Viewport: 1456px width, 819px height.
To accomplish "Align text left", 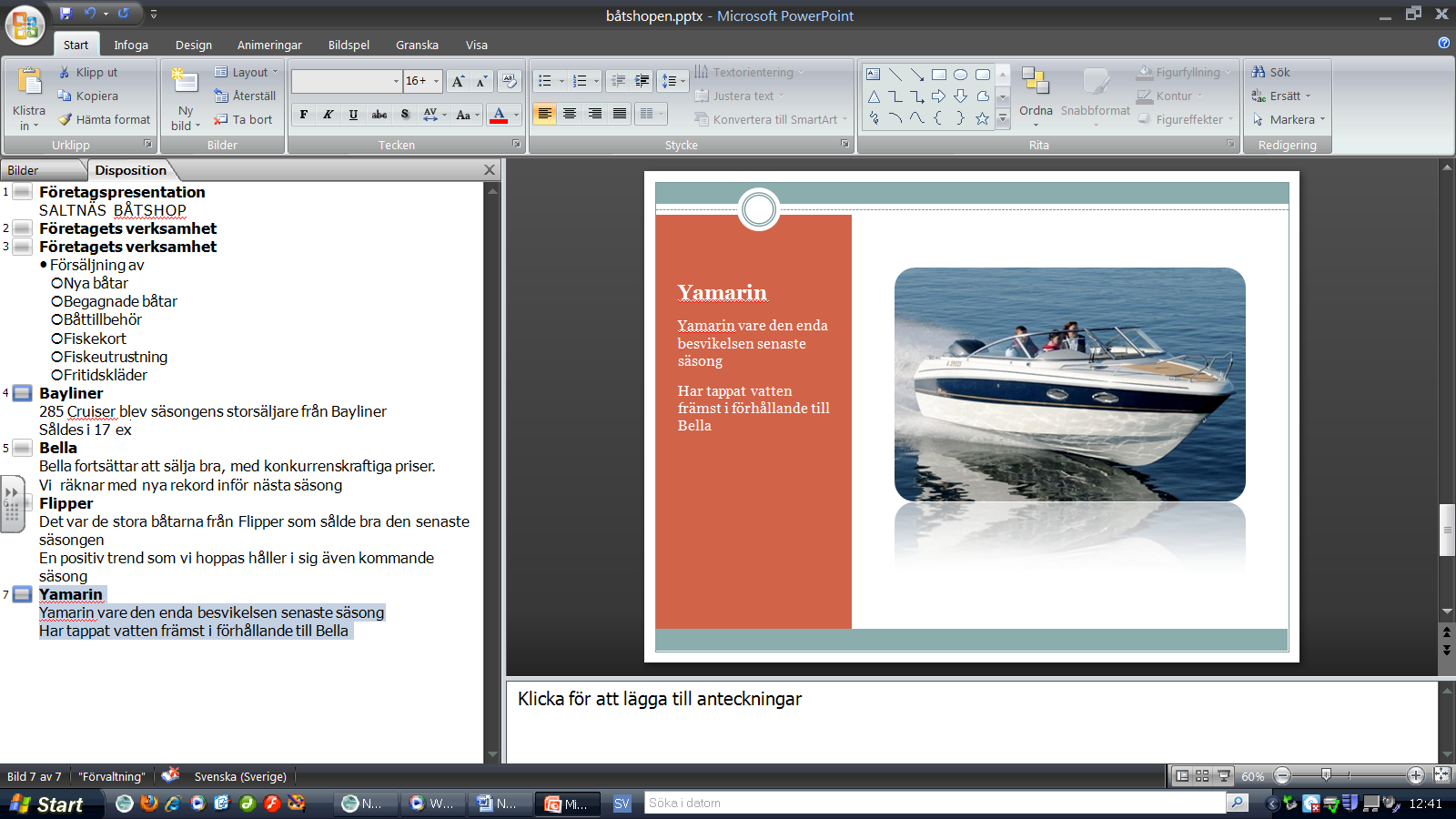I will click(x=544, y=114).
